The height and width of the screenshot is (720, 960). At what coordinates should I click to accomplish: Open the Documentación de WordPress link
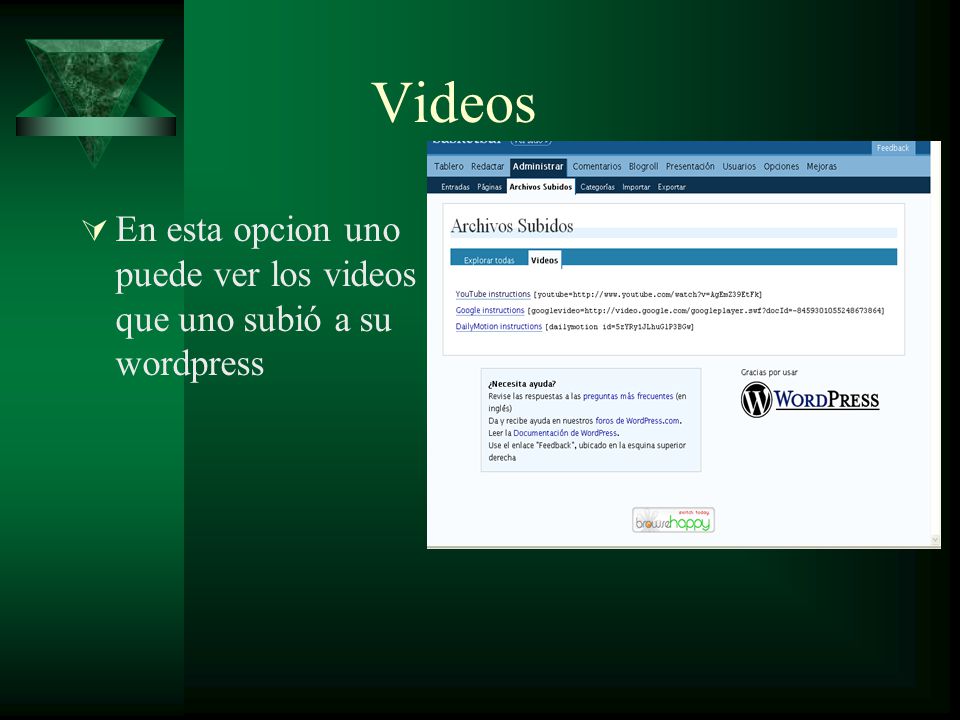point(565,433)
